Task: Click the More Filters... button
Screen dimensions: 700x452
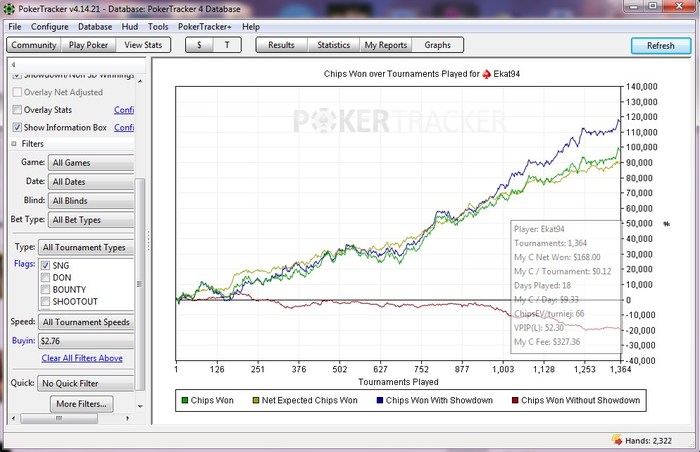Action: (82, 404)
